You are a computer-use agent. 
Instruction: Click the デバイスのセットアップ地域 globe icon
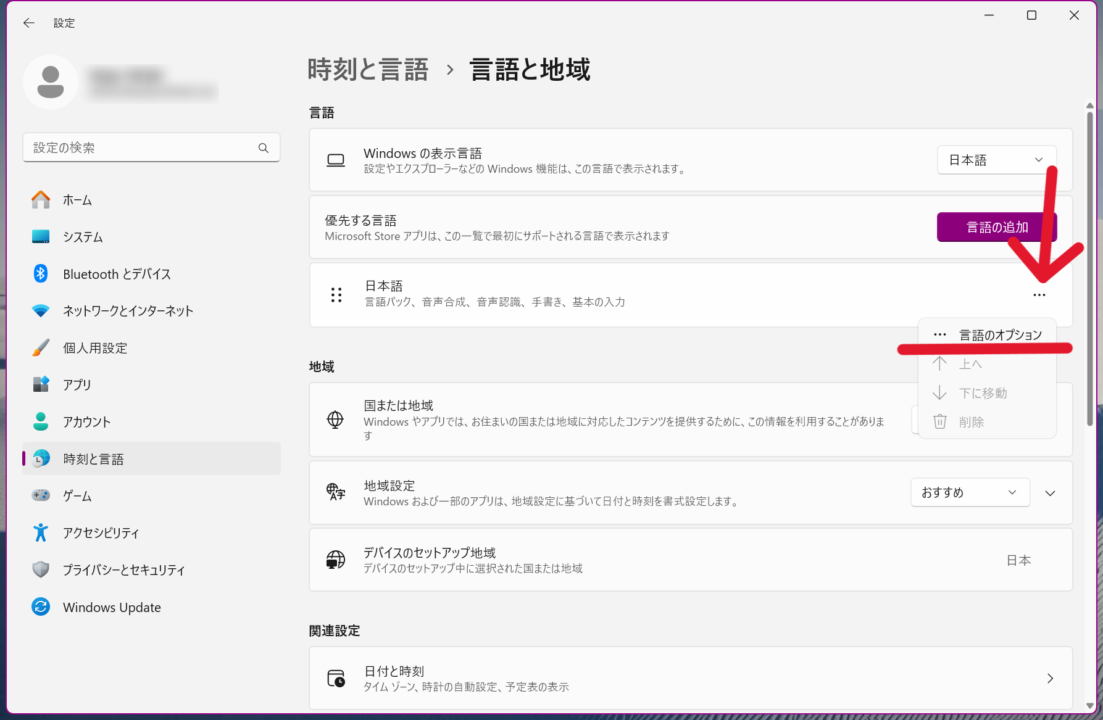336,560
